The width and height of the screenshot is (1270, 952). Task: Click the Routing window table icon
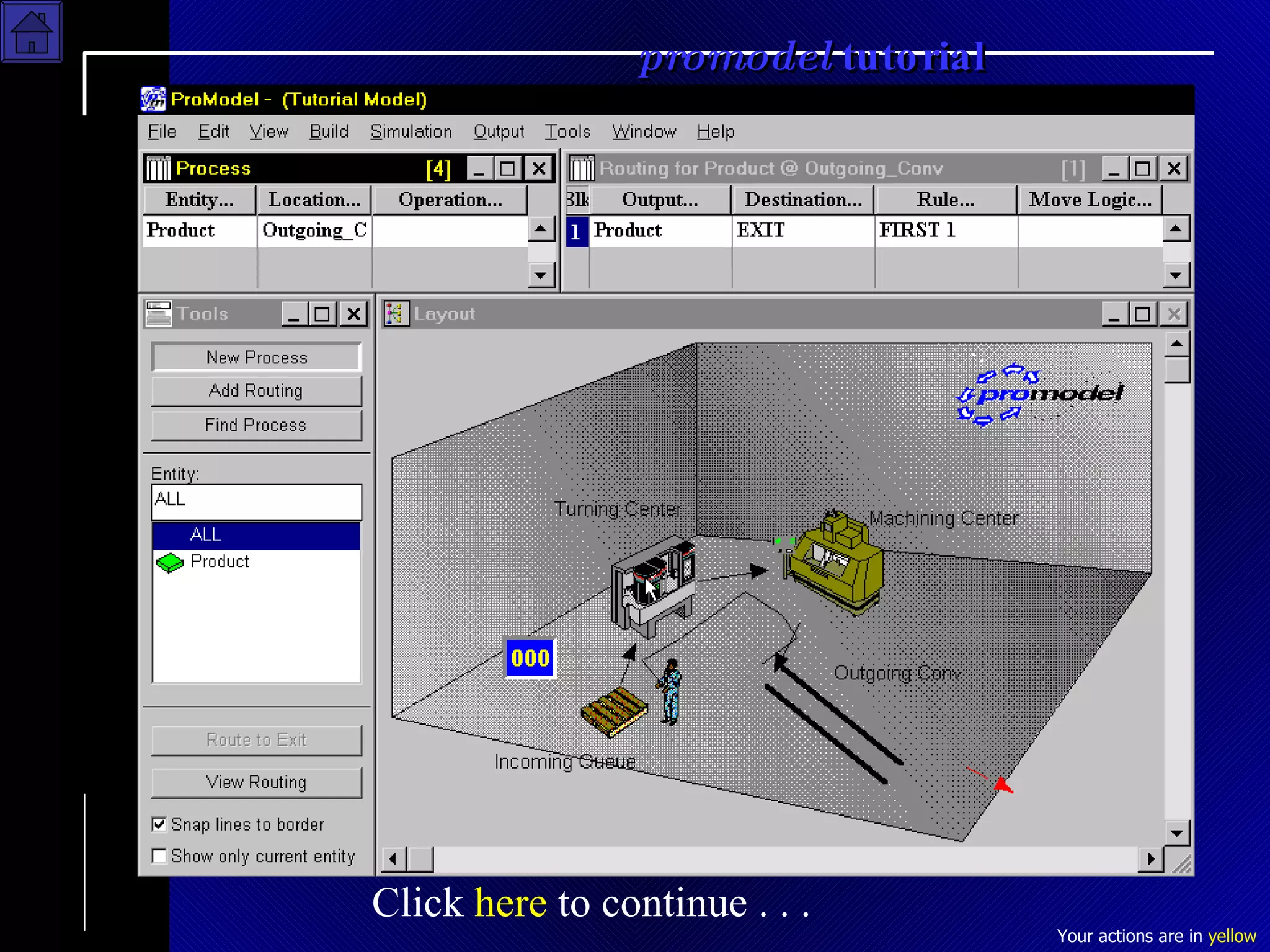[582, 168]
